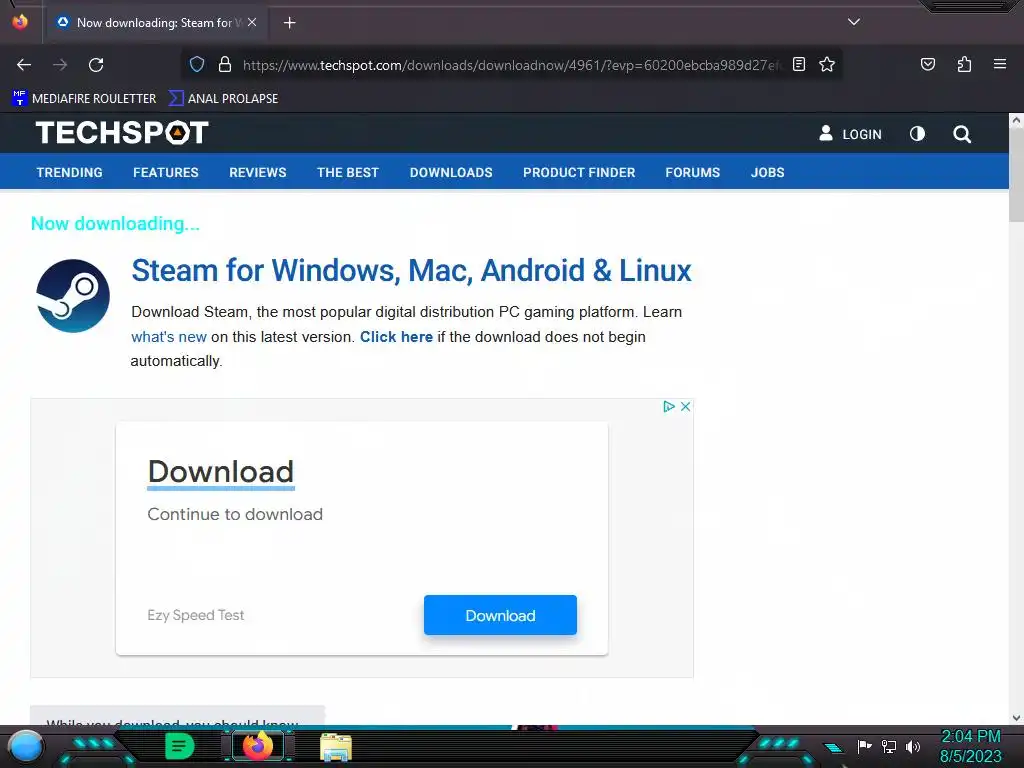Click the blue Download ad button

[x=500, y=615]
